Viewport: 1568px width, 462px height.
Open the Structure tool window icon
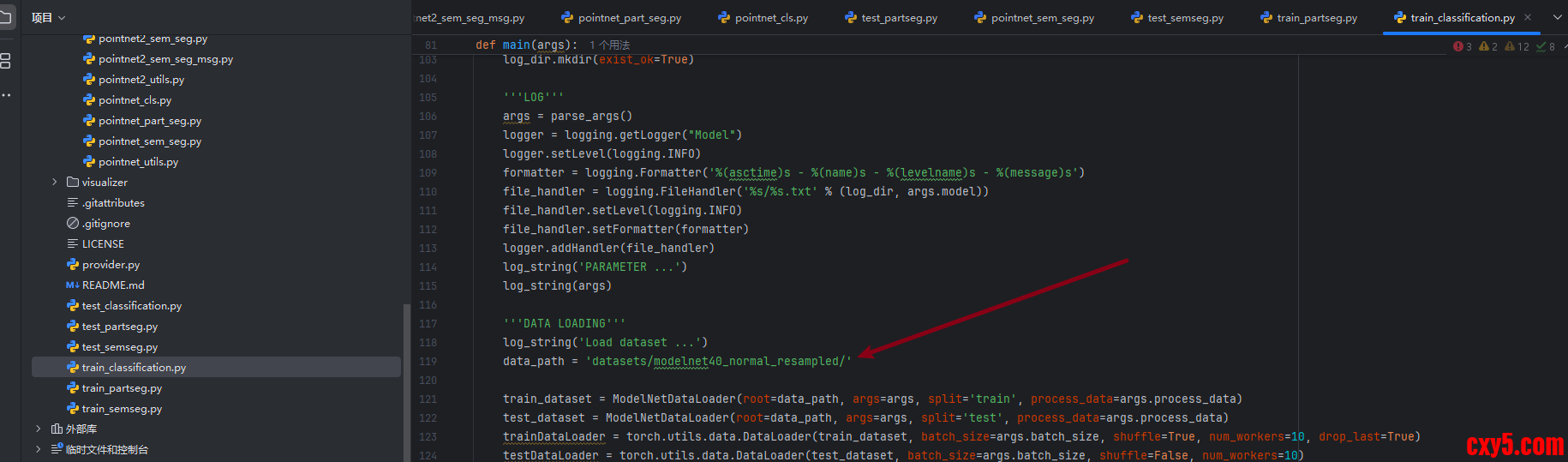click(5, 61)
